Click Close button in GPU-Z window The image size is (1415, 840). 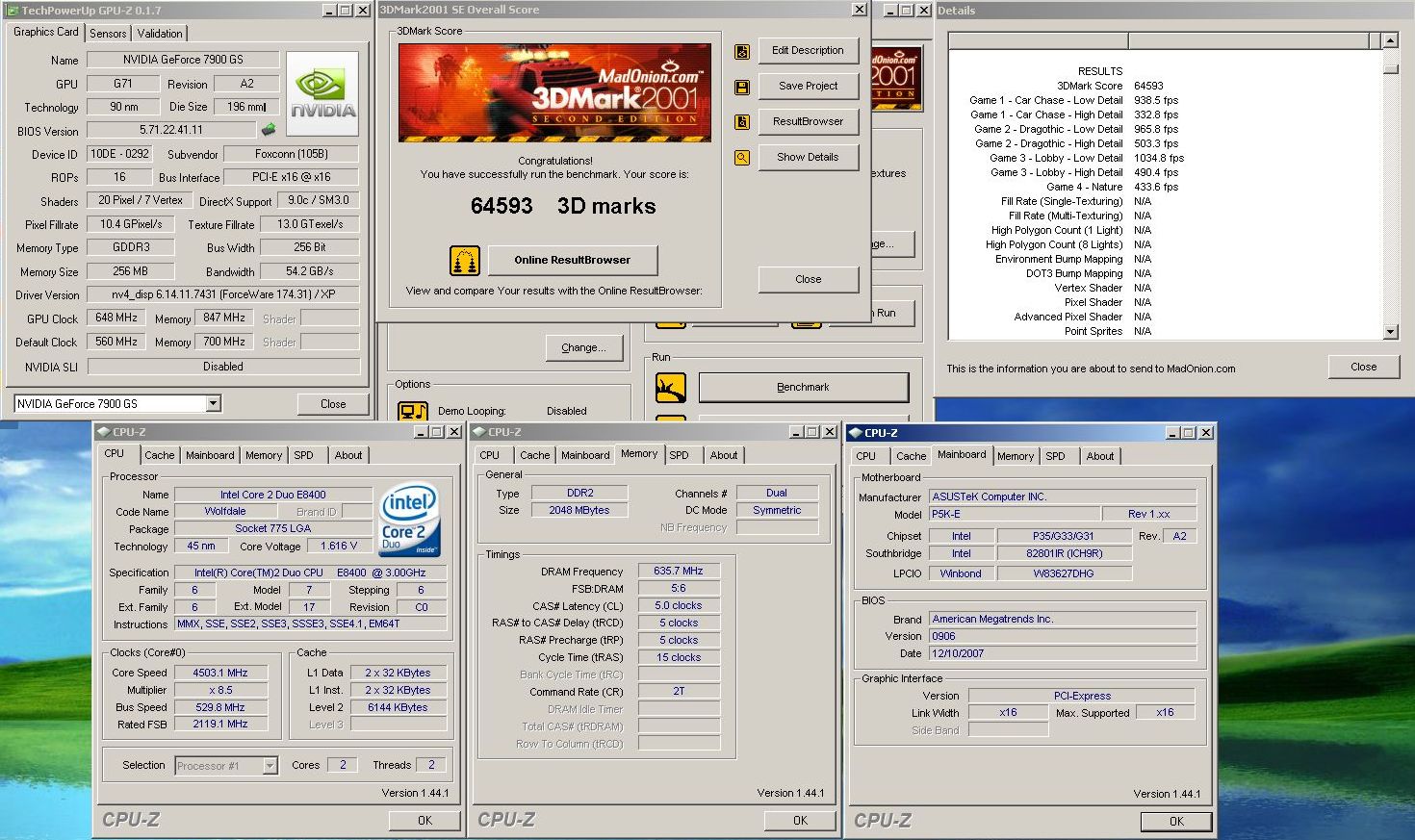click(333, 404)
